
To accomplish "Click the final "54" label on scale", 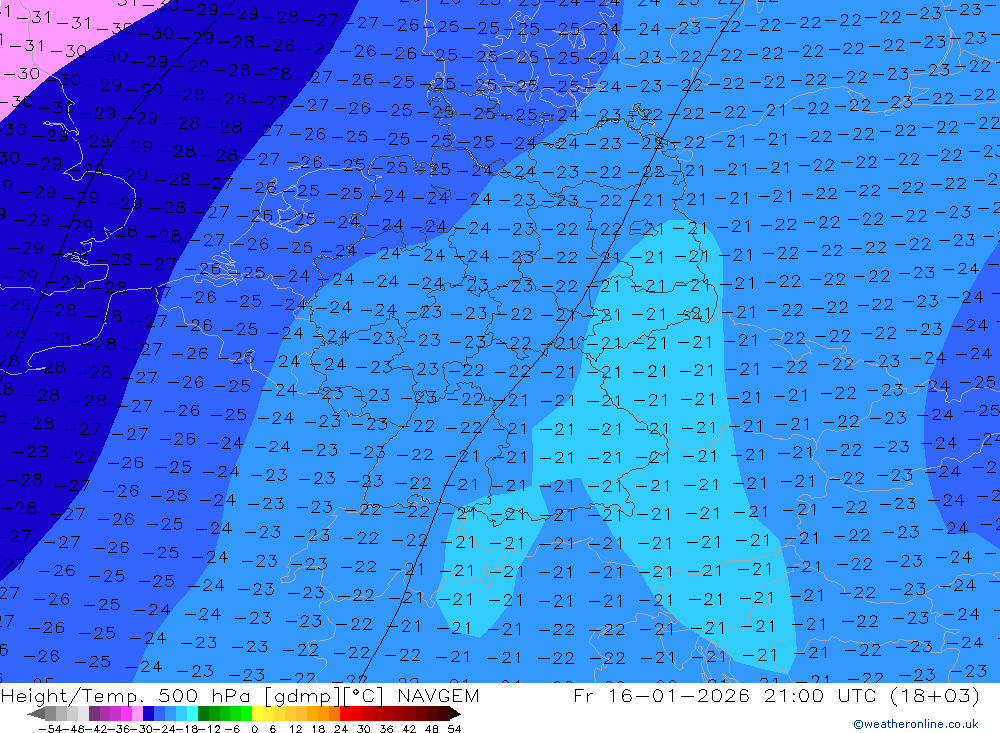I will click(454, 729).
